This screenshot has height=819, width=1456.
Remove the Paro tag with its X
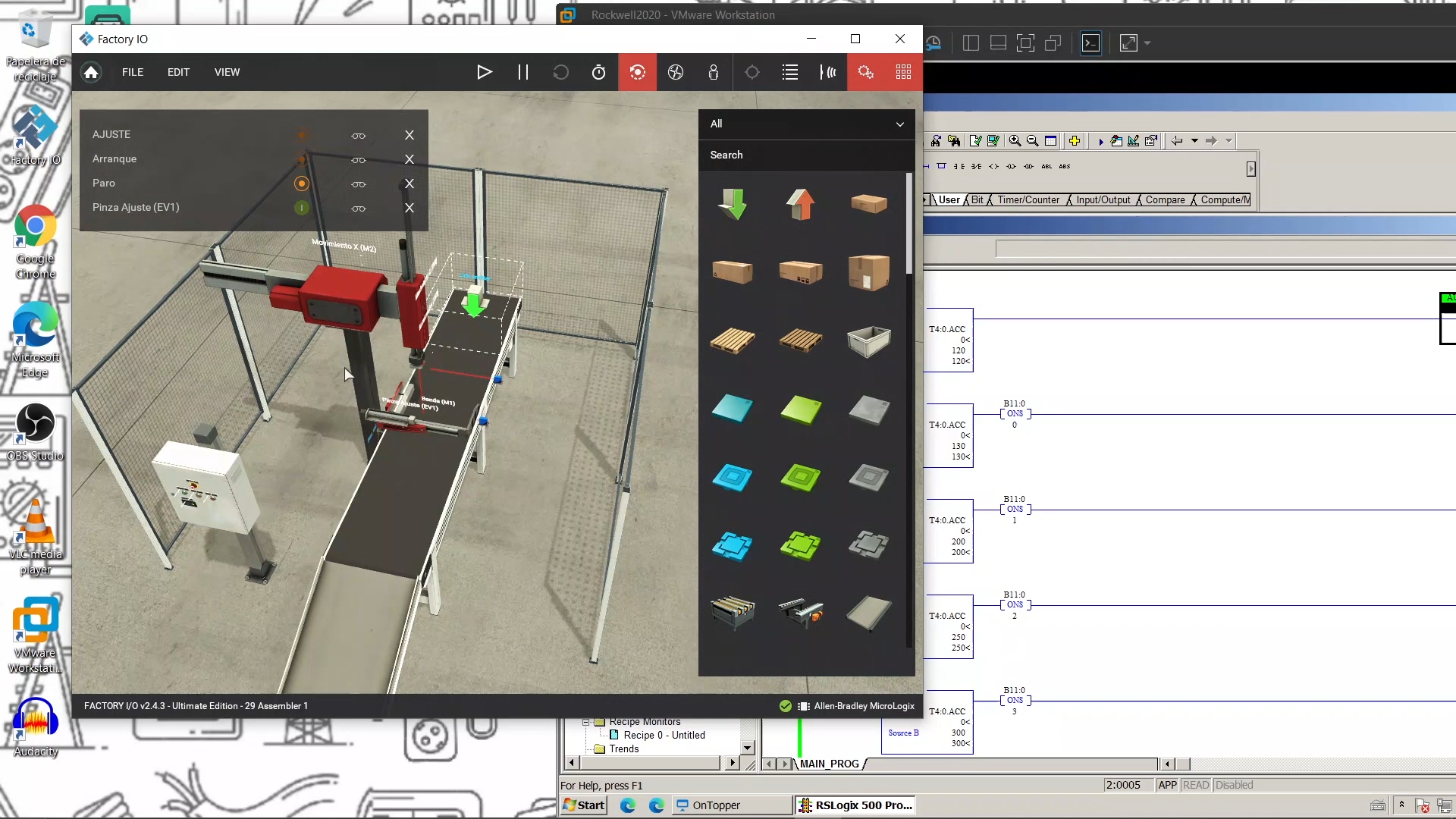409,184
